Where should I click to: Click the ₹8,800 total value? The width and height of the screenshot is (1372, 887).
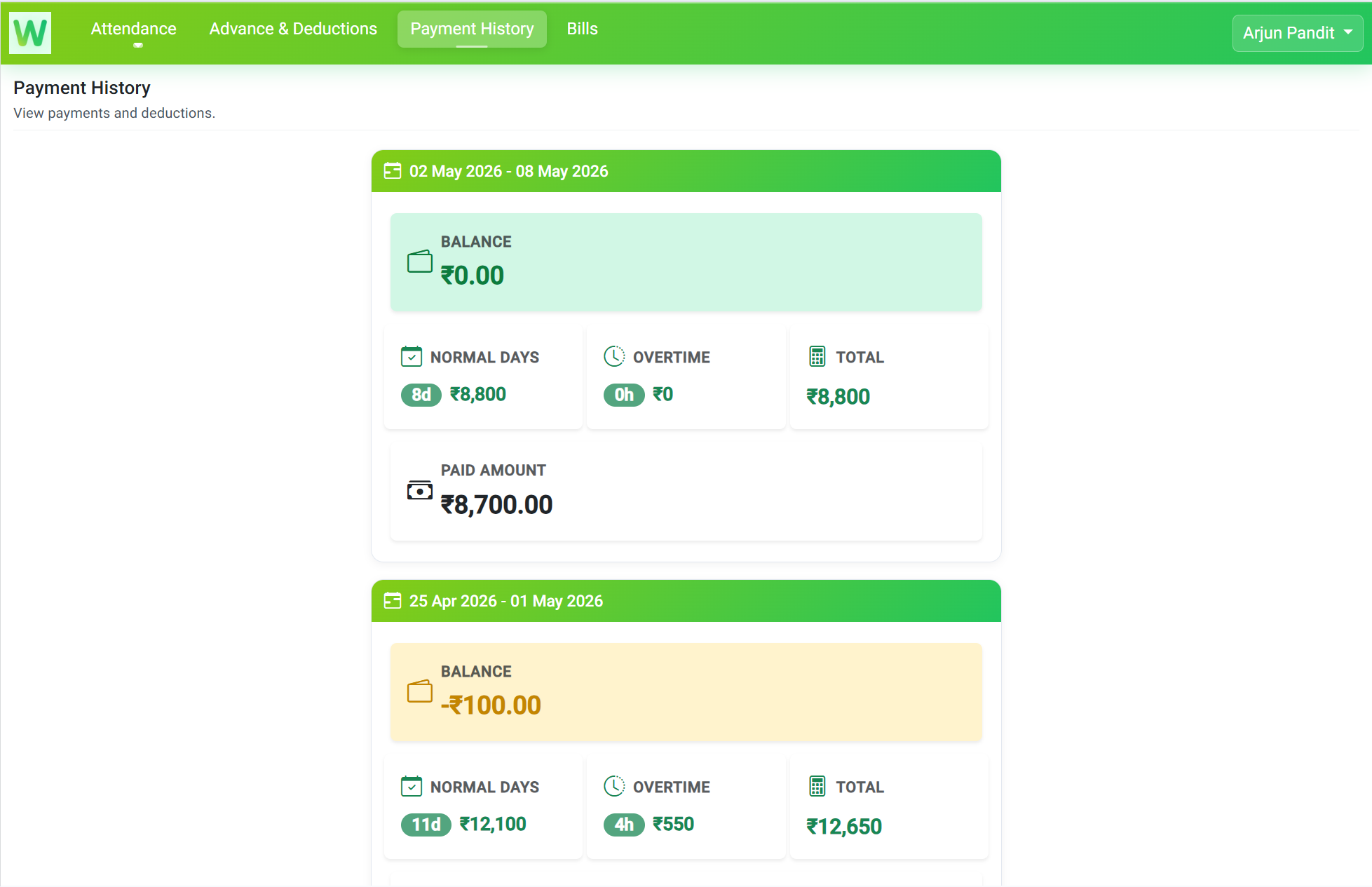838,397
